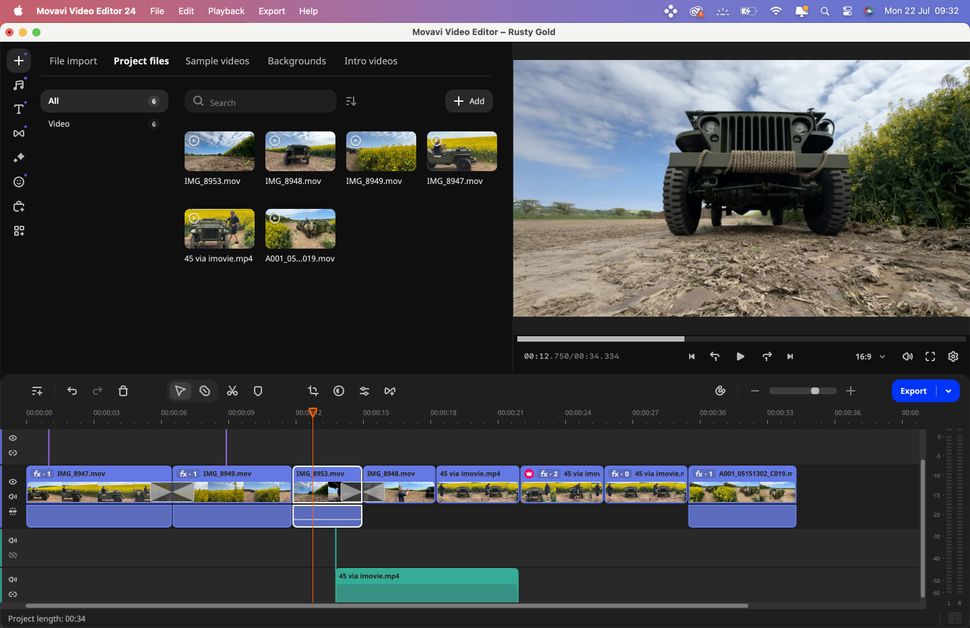Screen dimensions: 970x628
Task: Open the 16:9 aspect ratio dropdown
Action: click(866, 356)
